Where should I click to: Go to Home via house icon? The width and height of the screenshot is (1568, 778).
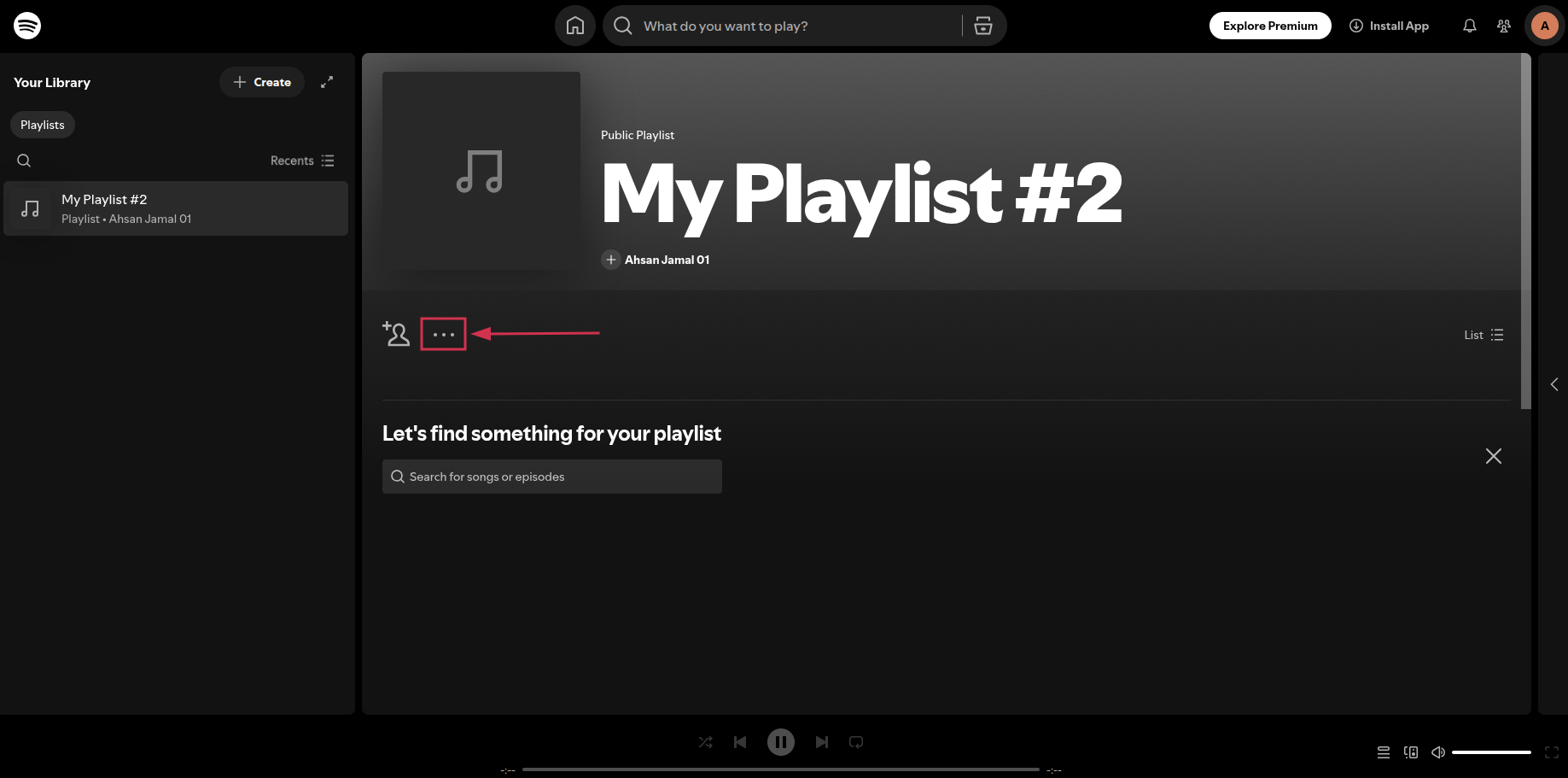click(575, 26)
